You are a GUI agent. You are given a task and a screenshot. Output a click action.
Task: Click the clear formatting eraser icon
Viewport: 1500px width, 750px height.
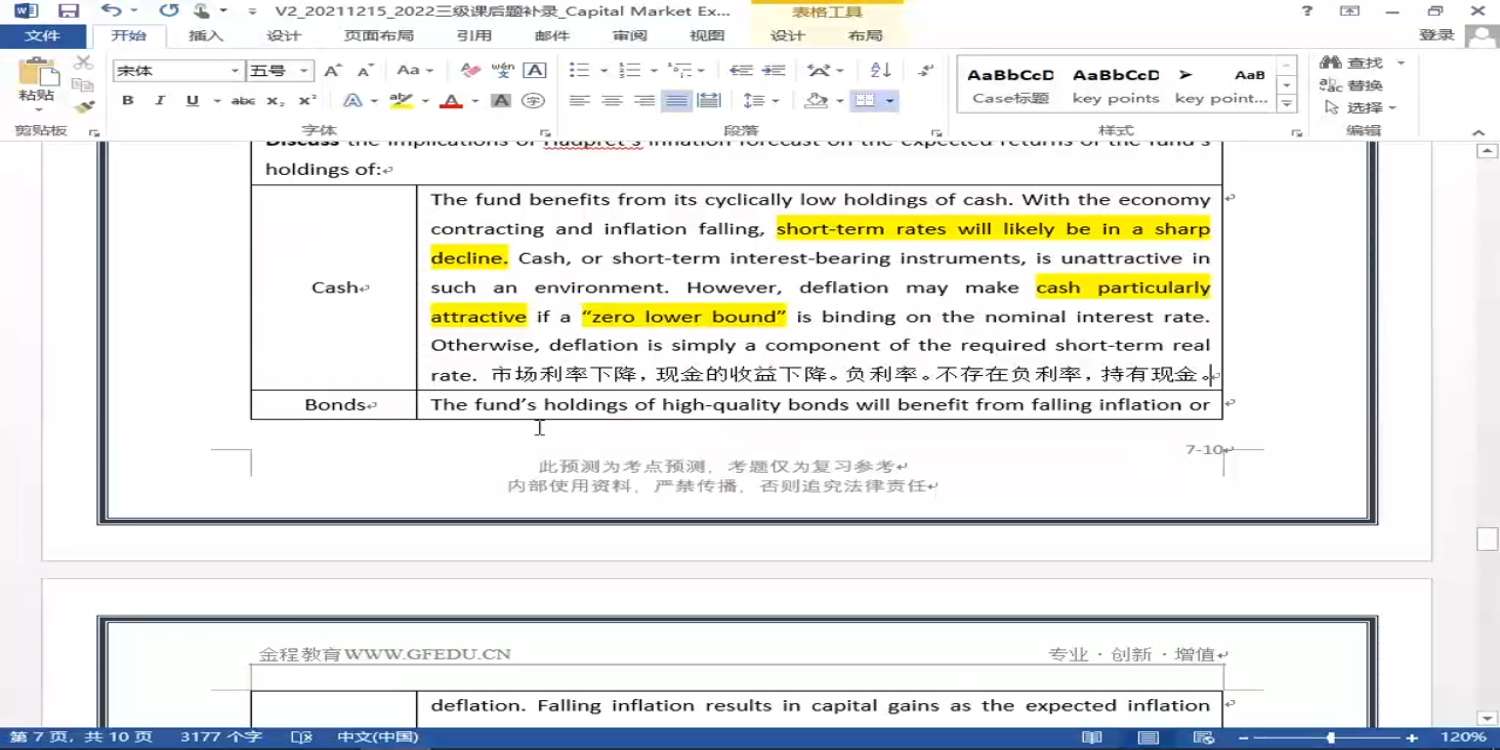pos(470,70)
